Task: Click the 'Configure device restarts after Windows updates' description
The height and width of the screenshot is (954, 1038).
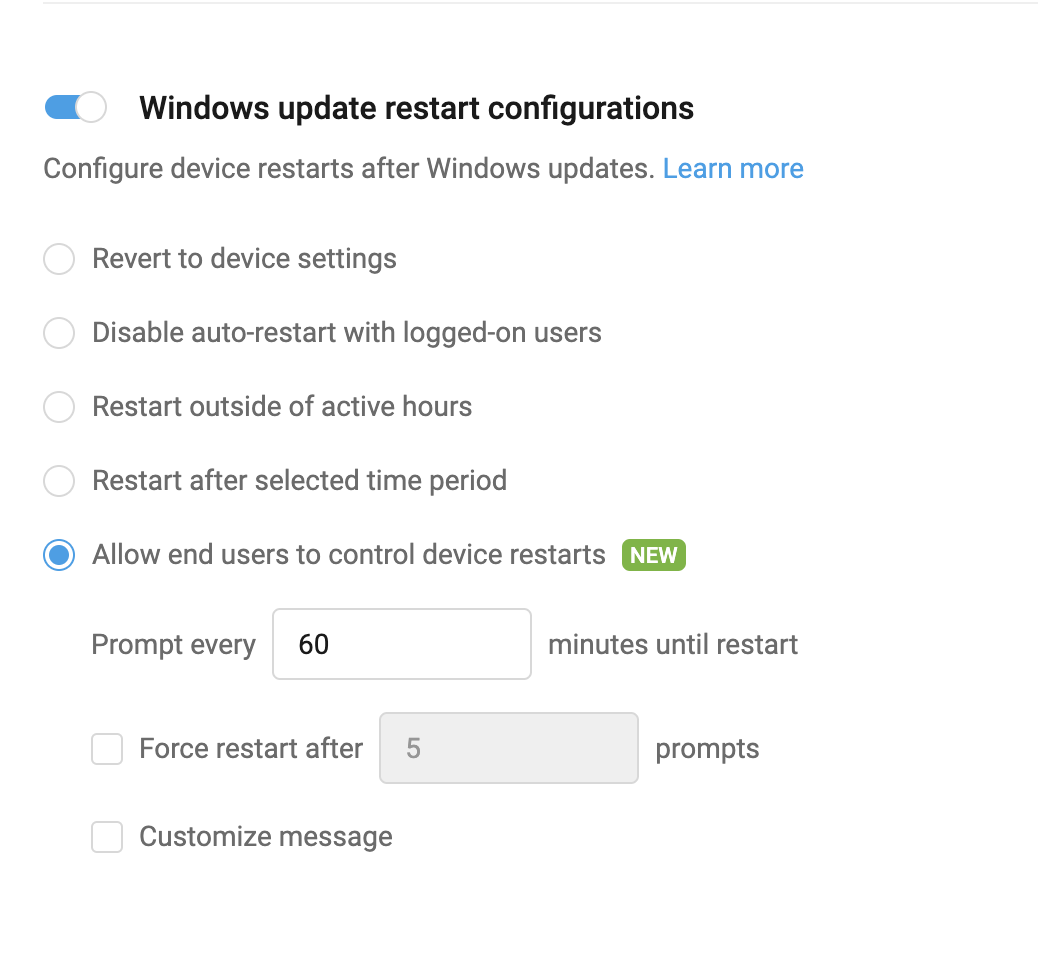Action: coord(348,168)
